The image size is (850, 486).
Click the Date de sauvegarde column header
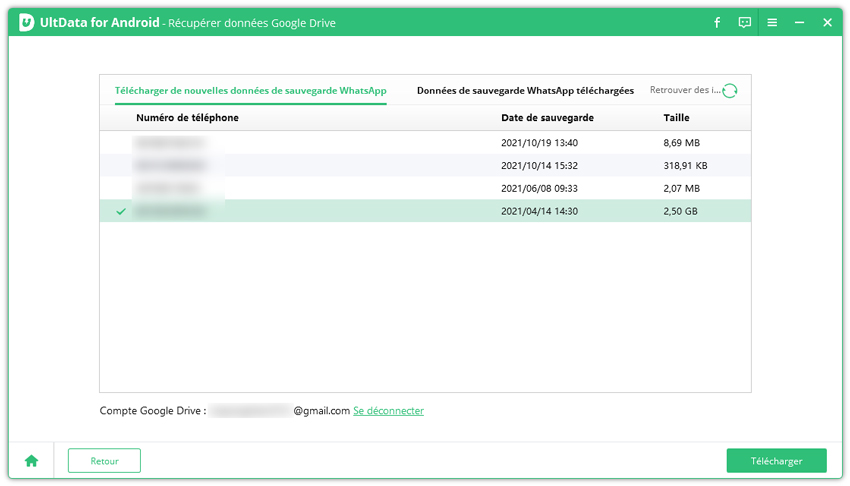[548, 118]
